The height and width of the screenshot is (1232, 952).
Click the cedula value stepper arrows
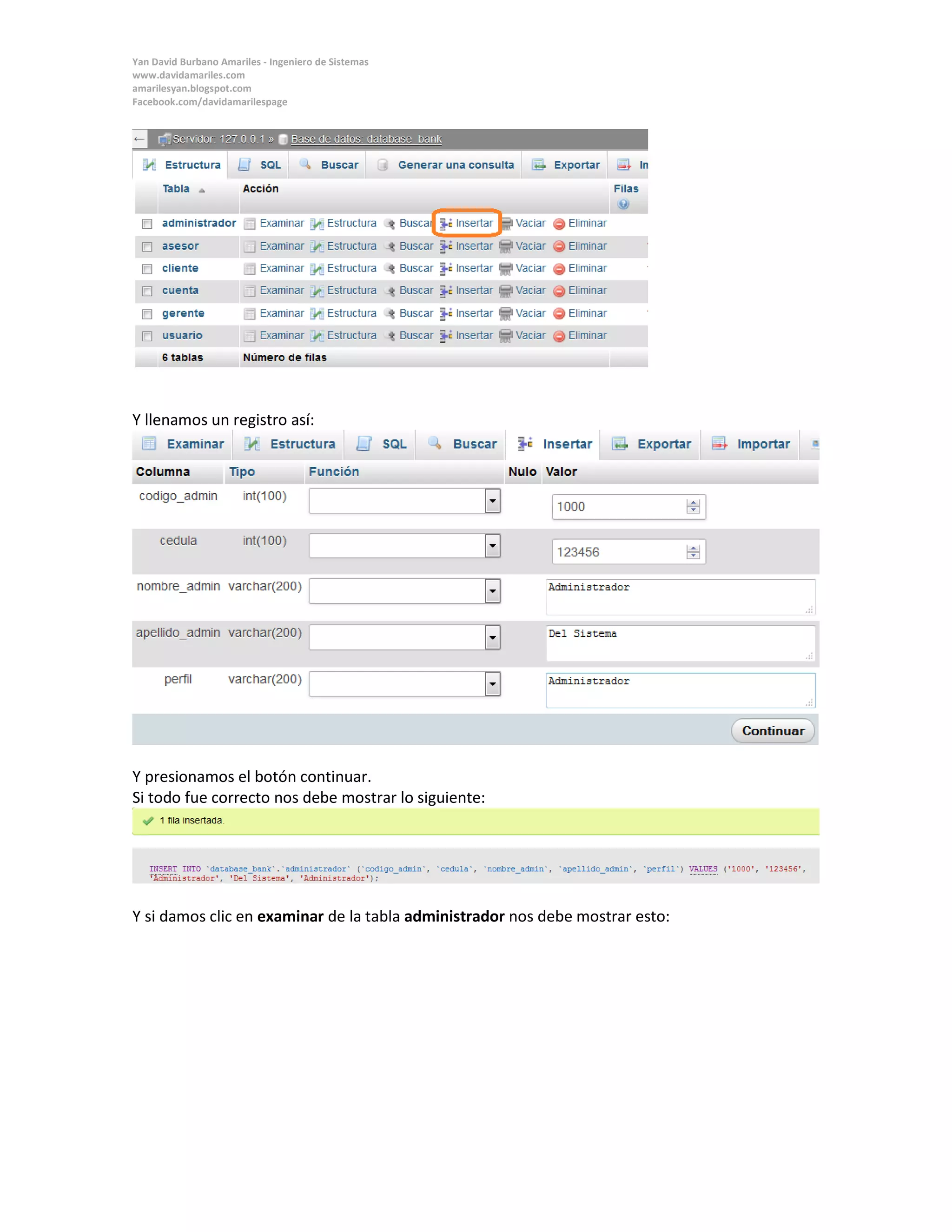(693, 552)
